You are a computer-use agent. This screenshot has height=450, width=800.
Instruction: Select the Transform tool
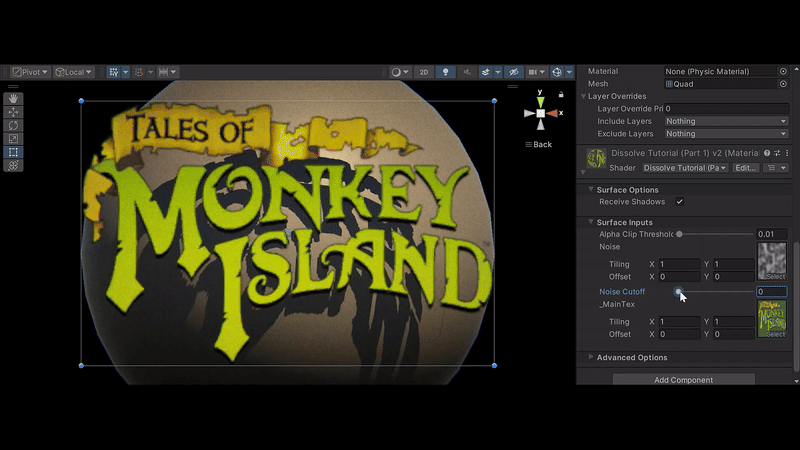[x=13, y=165]
